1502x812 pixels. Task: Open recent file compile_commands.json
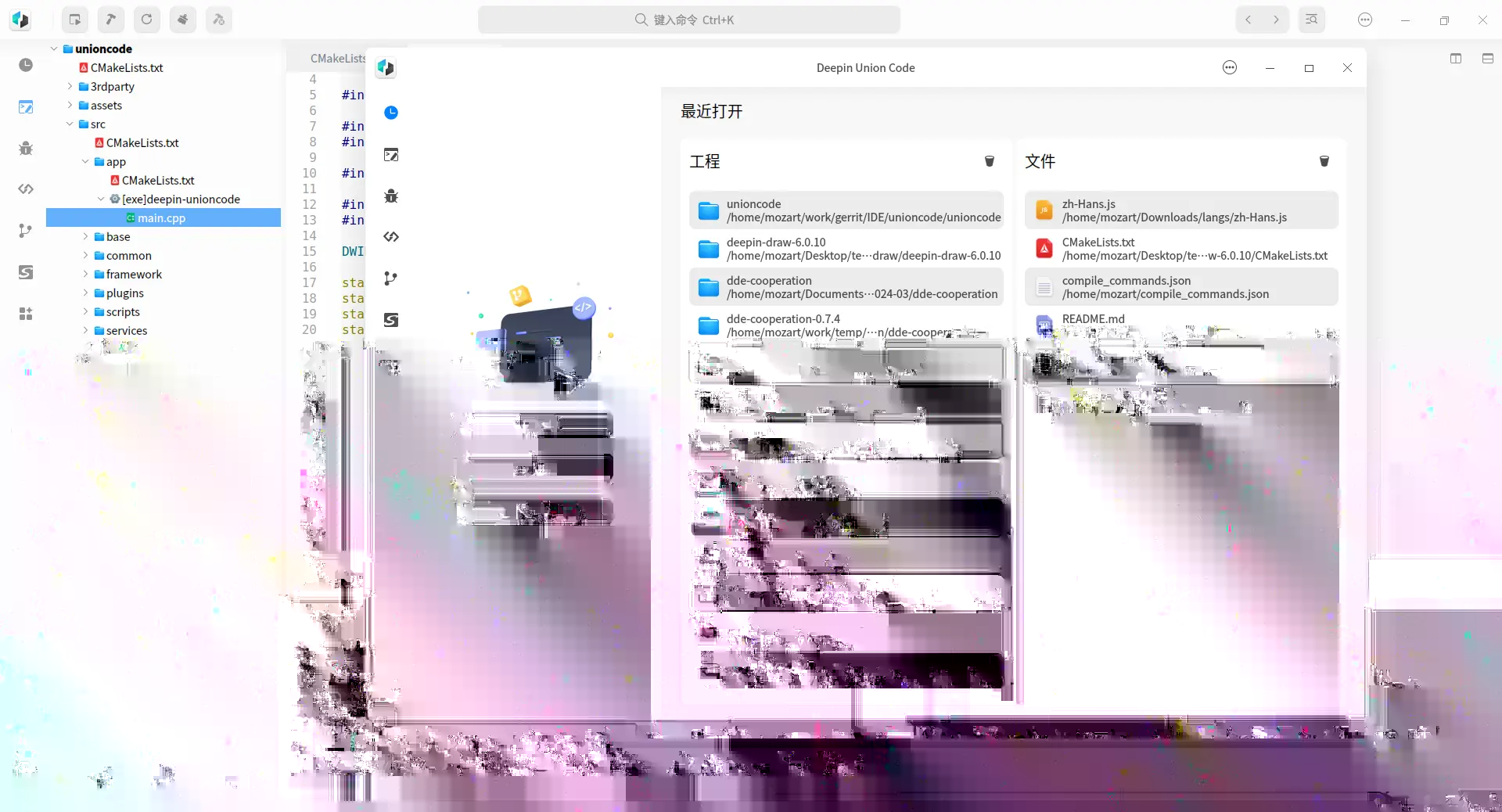pos(1181,287)
